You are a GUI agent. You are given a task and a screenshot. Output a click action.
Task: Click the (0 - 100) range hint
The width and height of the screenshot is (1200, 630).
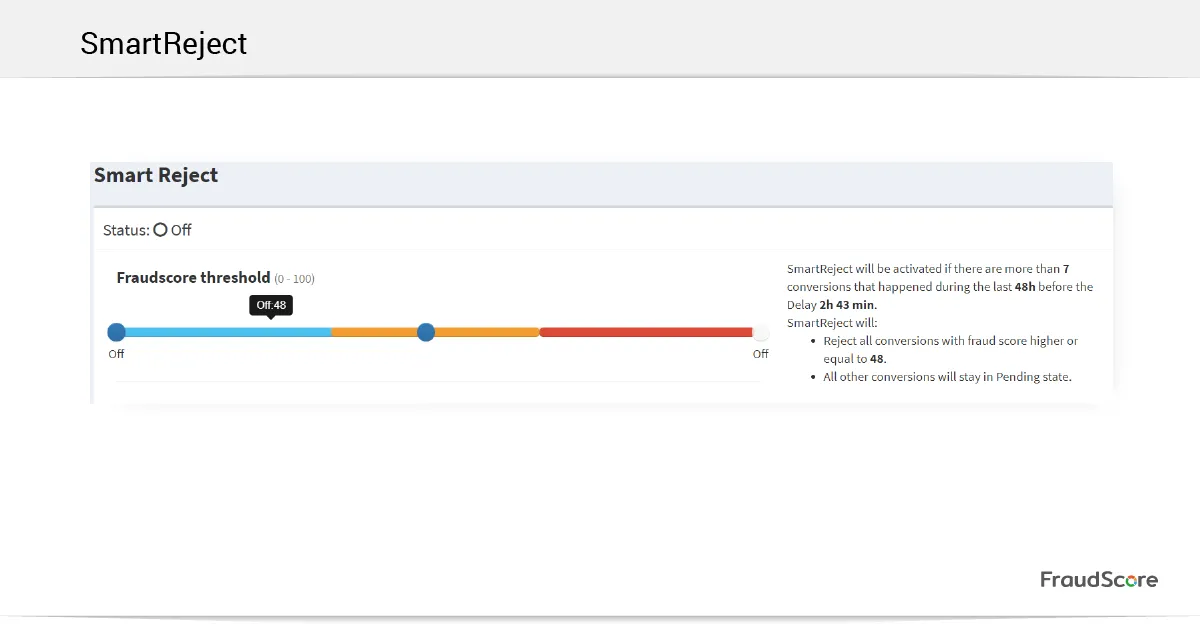click(294, 279)
